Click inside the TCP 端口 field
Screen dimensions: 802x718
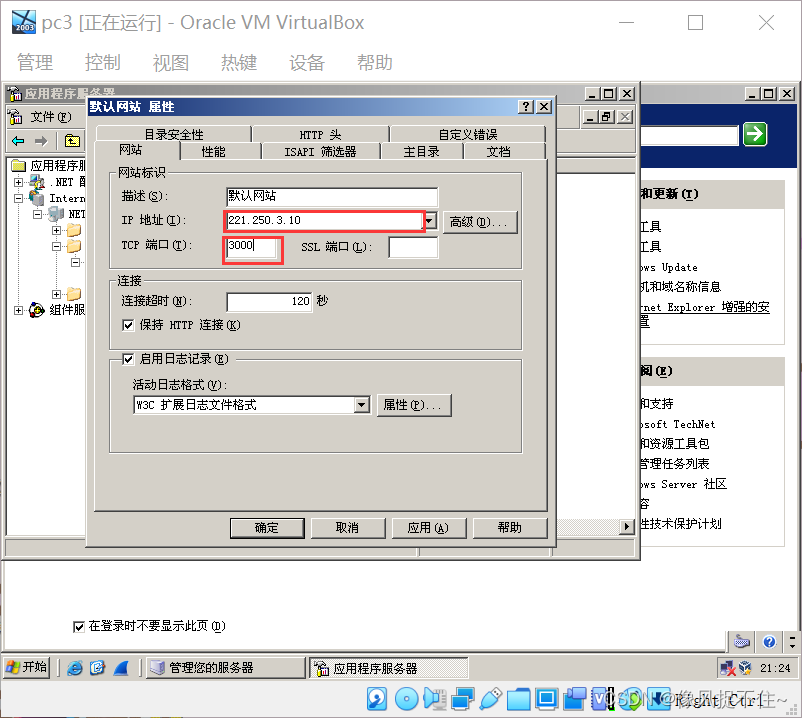coord(253,248)
